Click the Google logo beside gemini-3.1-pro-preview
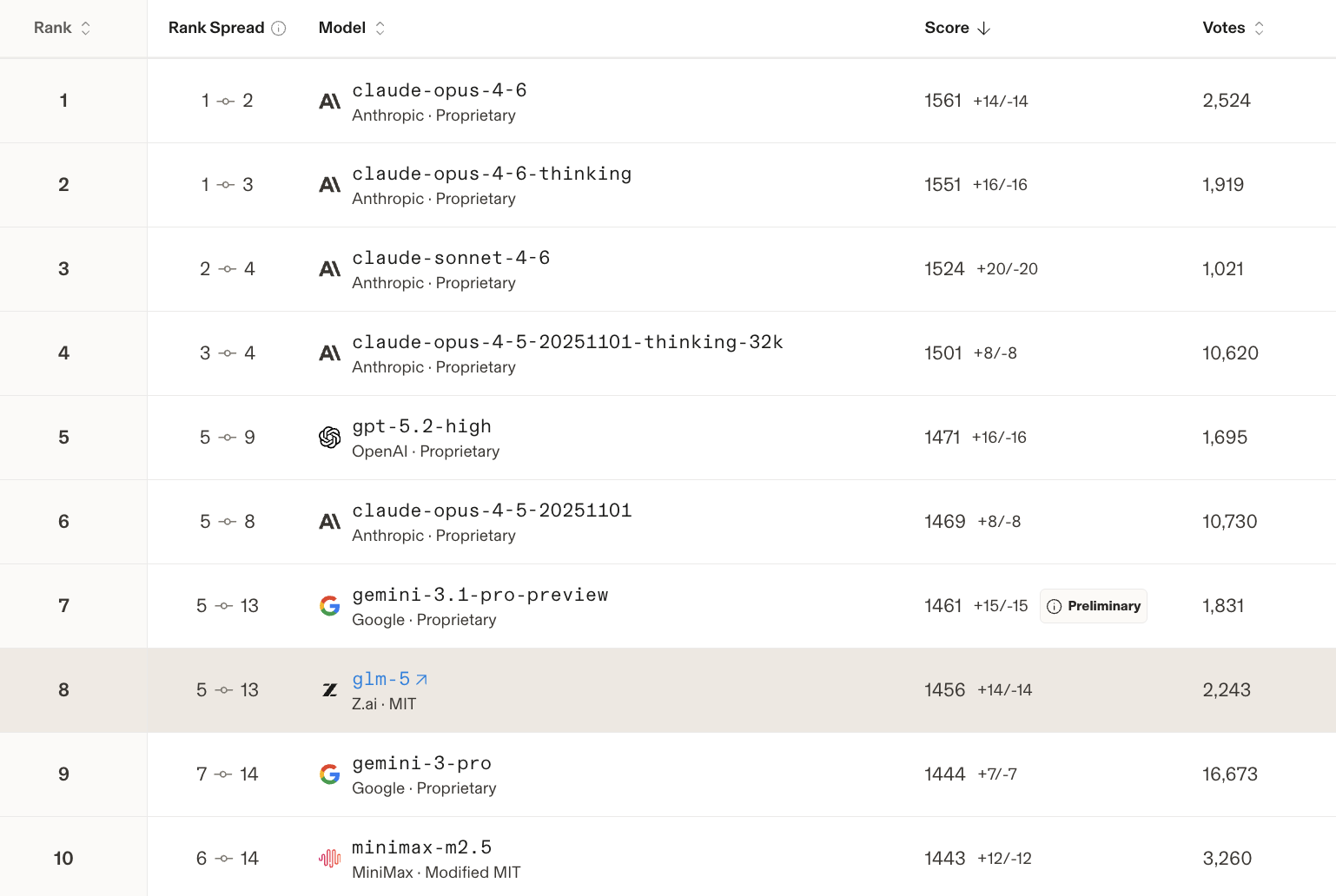Image resolution: width=1336 pixels, height=896 pixels. coord(329,606)
